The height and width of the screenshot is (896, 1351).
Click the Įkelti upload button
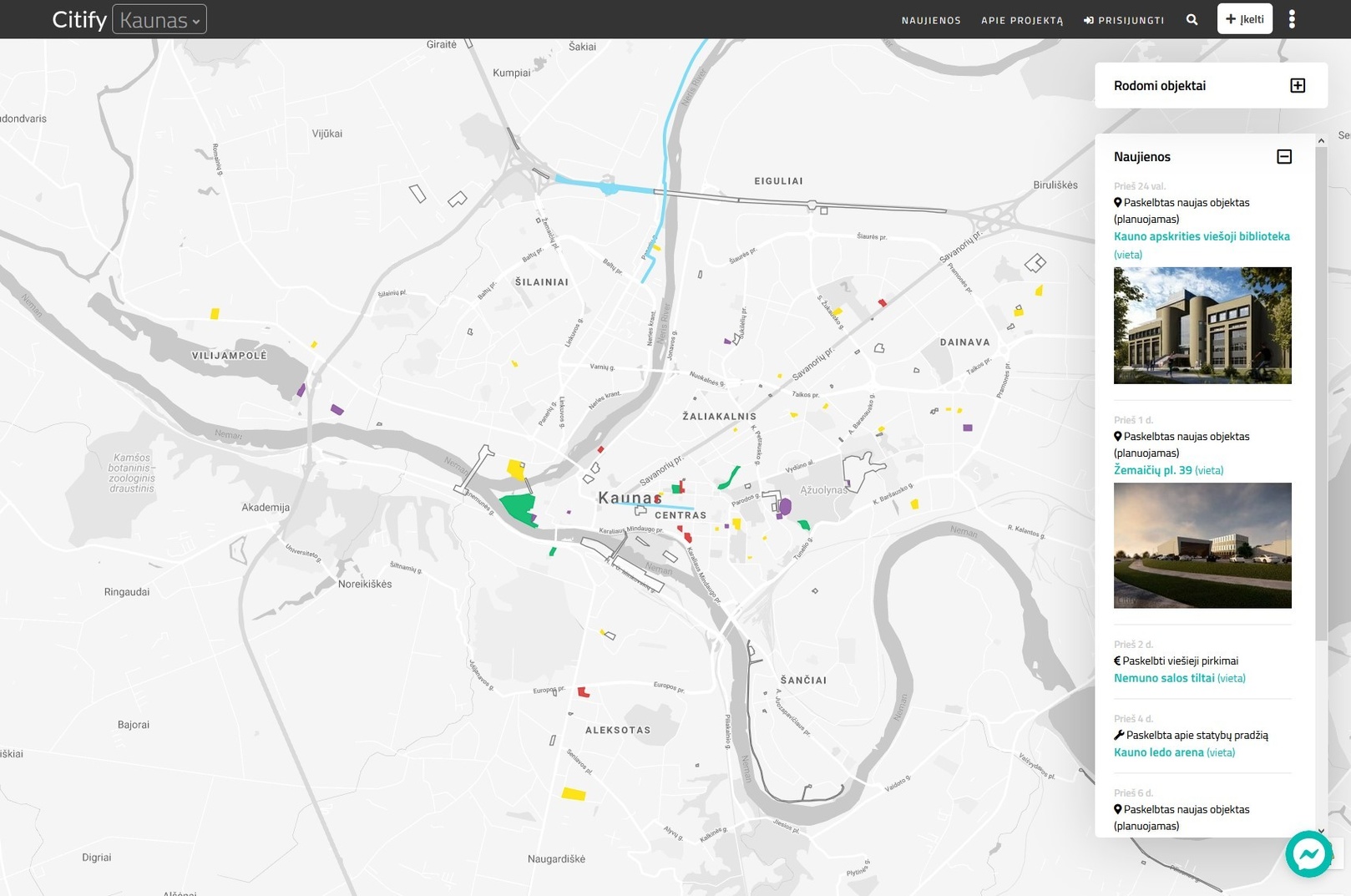(1244, 19)
